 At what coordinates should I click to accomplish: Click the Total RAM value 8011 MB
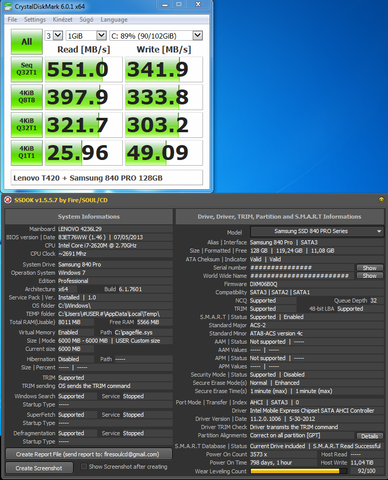coord(69,322)
